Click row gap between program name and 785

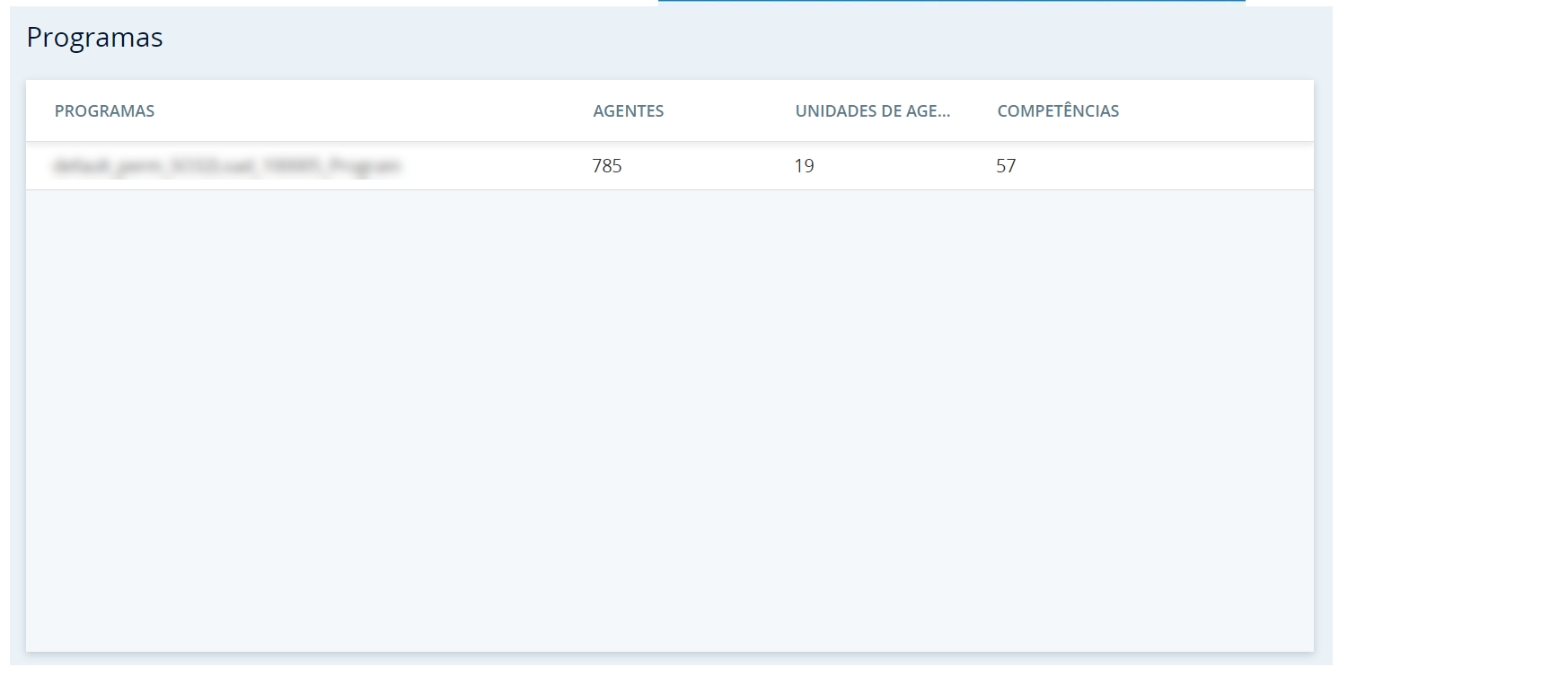coord(494,166)
